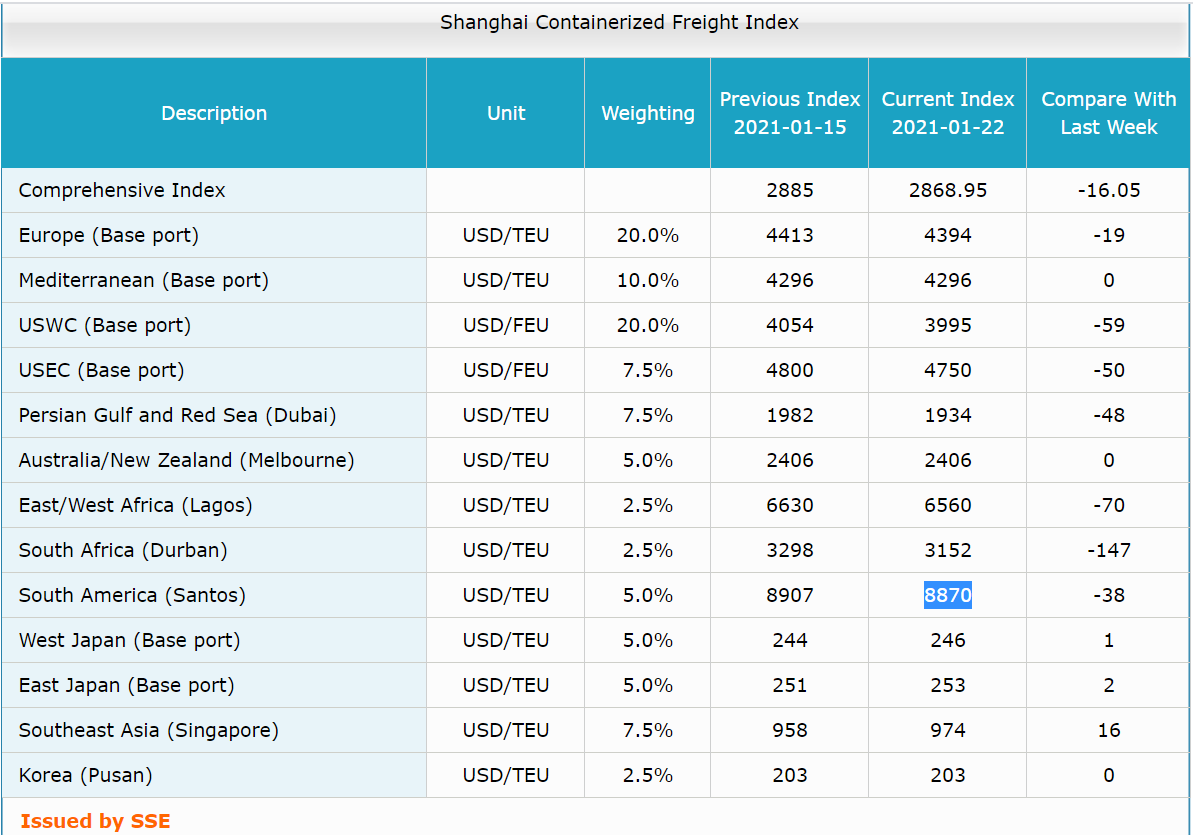The width and height of the screenshot is (1193, 835).
Task: Click 'Persian Gulf and Red Sea (Dubai)' cell
Action: tap(177, 415)
